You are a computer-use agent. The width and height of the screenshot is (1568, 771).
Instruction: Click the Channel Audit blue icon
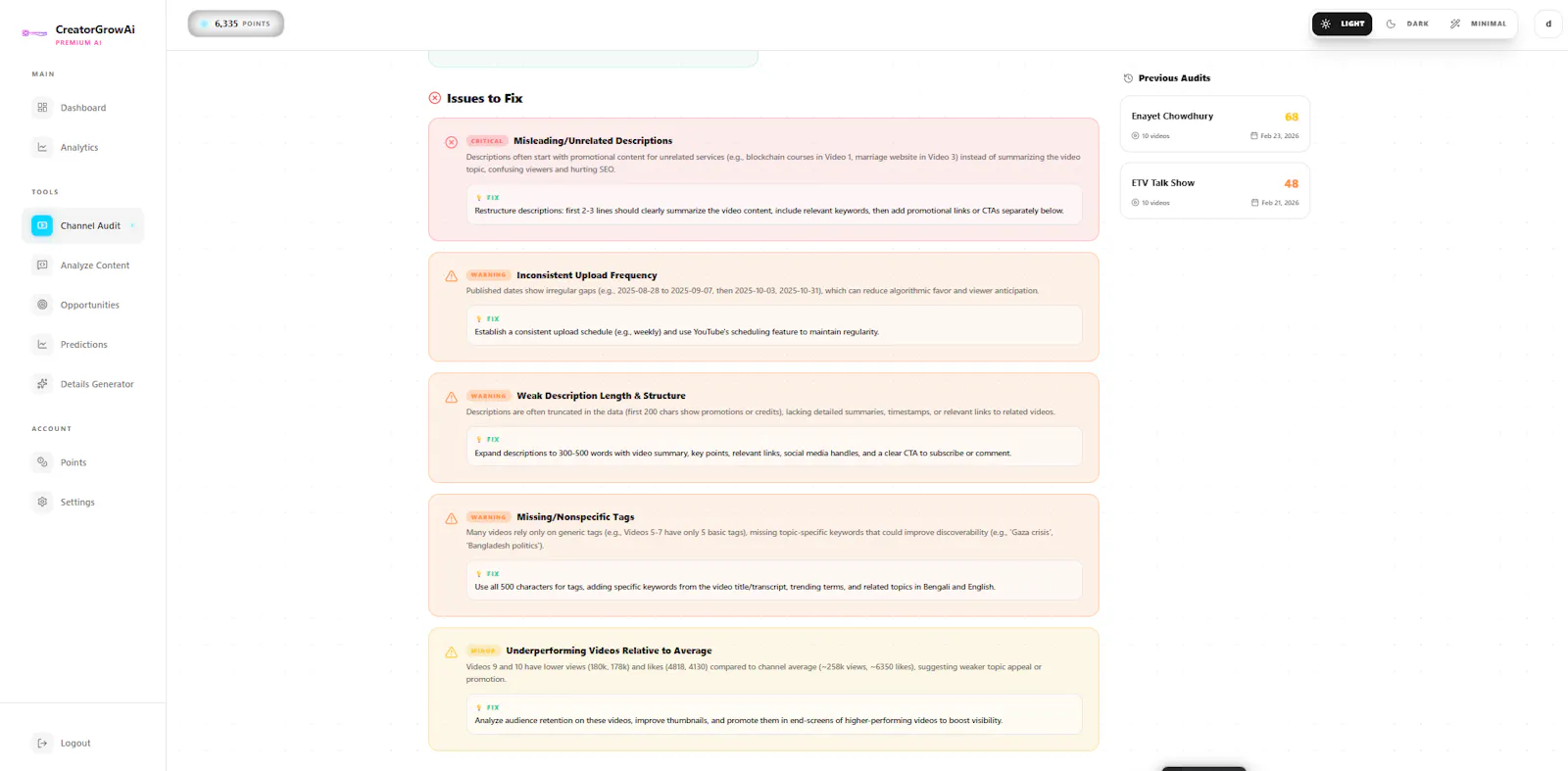(42, 226)
